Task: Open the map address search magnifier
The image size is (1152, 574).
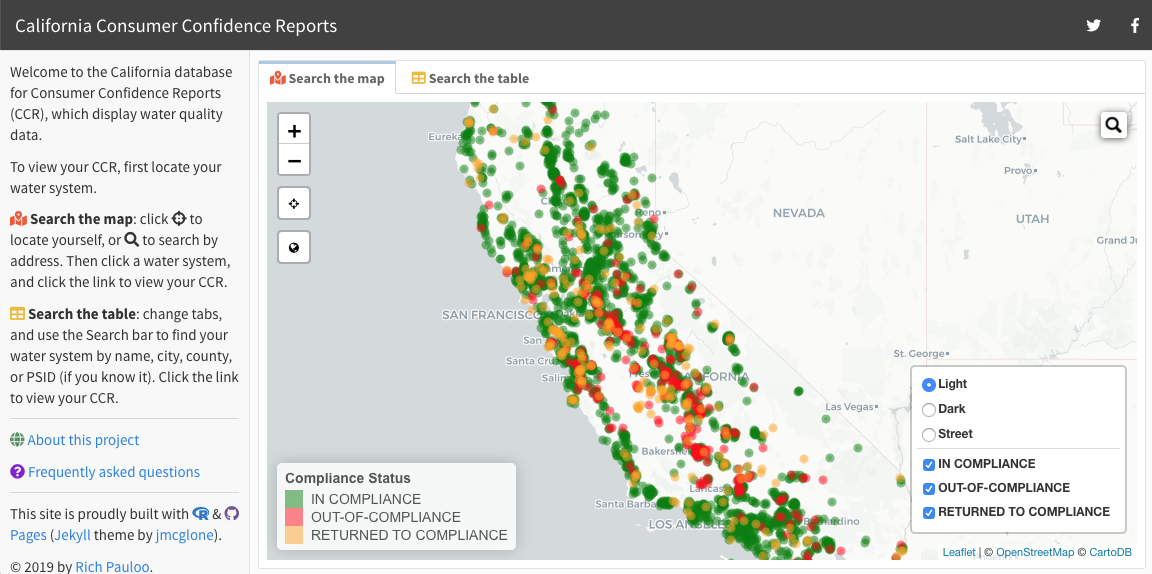Action: tap(1113, 125)
